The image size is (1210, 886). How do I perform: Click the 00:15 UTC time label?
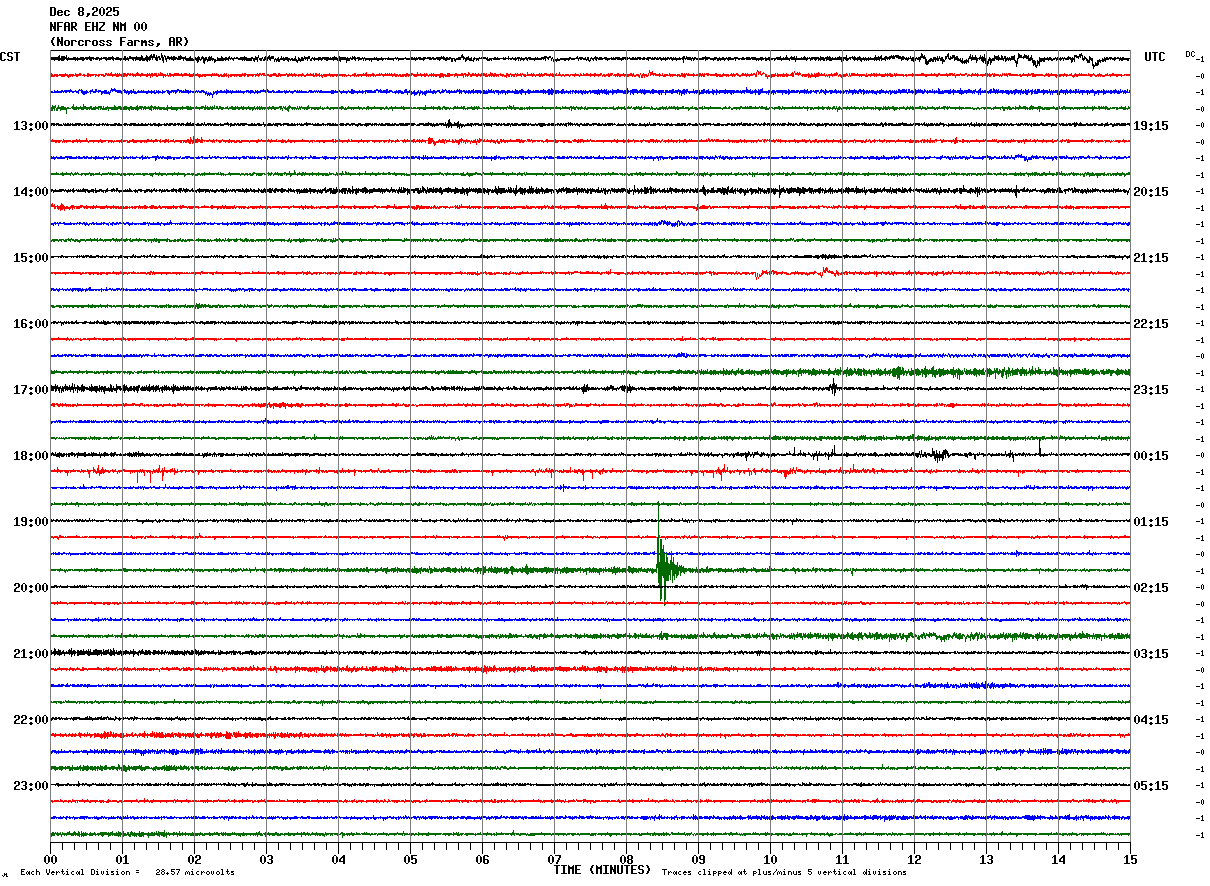(x=1151, y=456)
